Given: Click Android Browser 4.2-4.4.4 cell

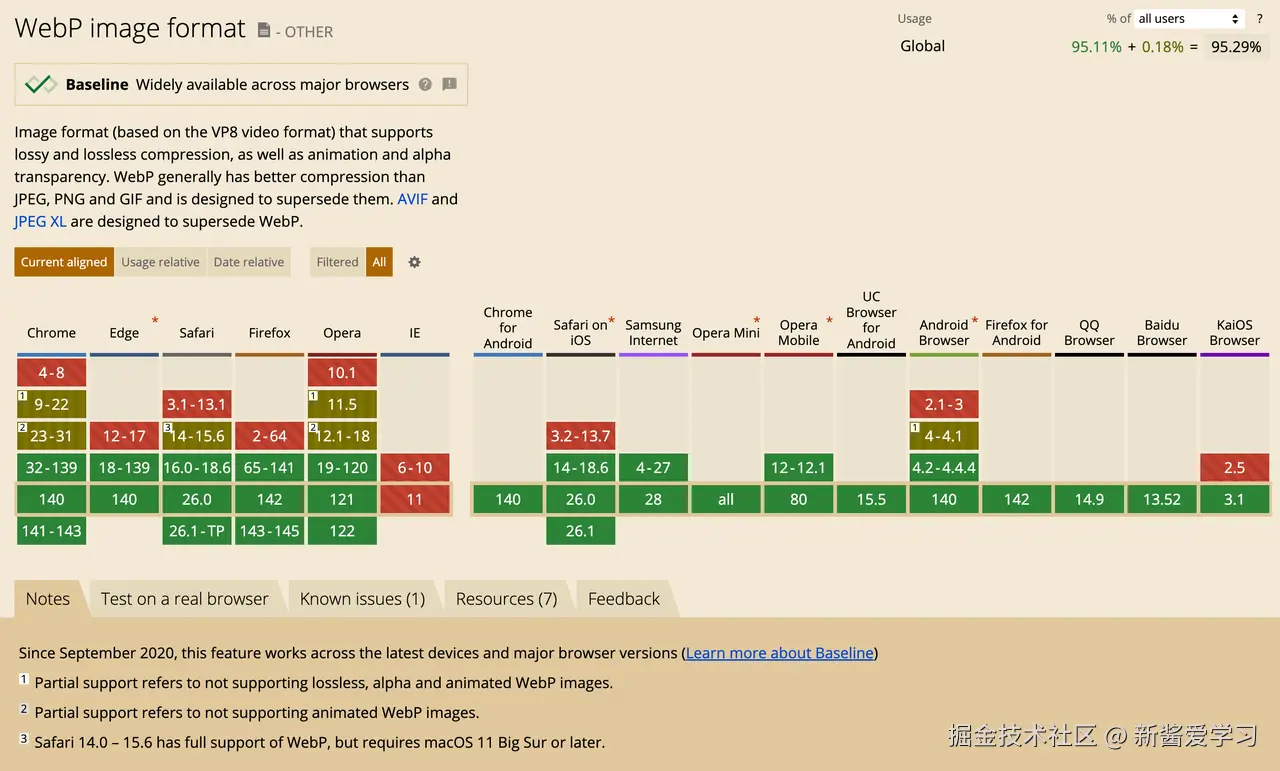Looking at the screenshot, I should point(944,467).
